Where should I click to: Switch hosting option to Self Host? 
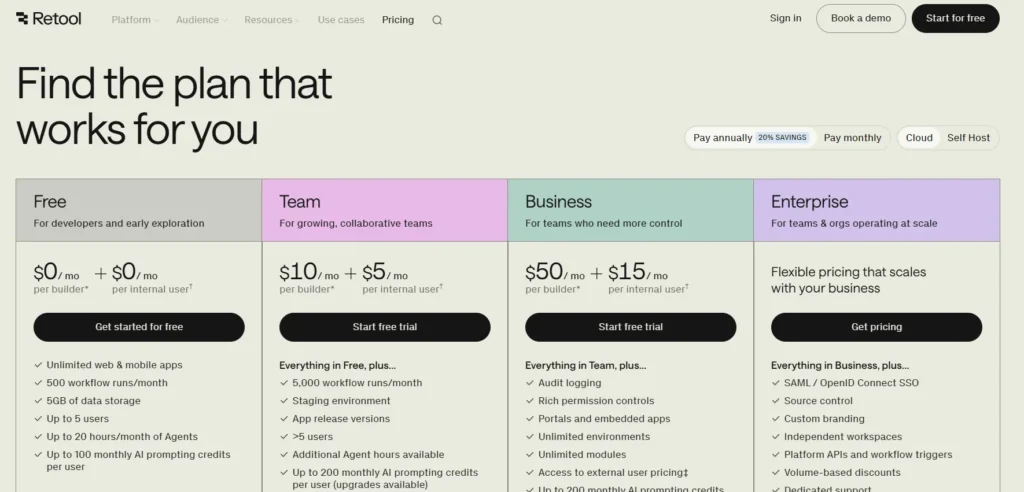(968, 138)
